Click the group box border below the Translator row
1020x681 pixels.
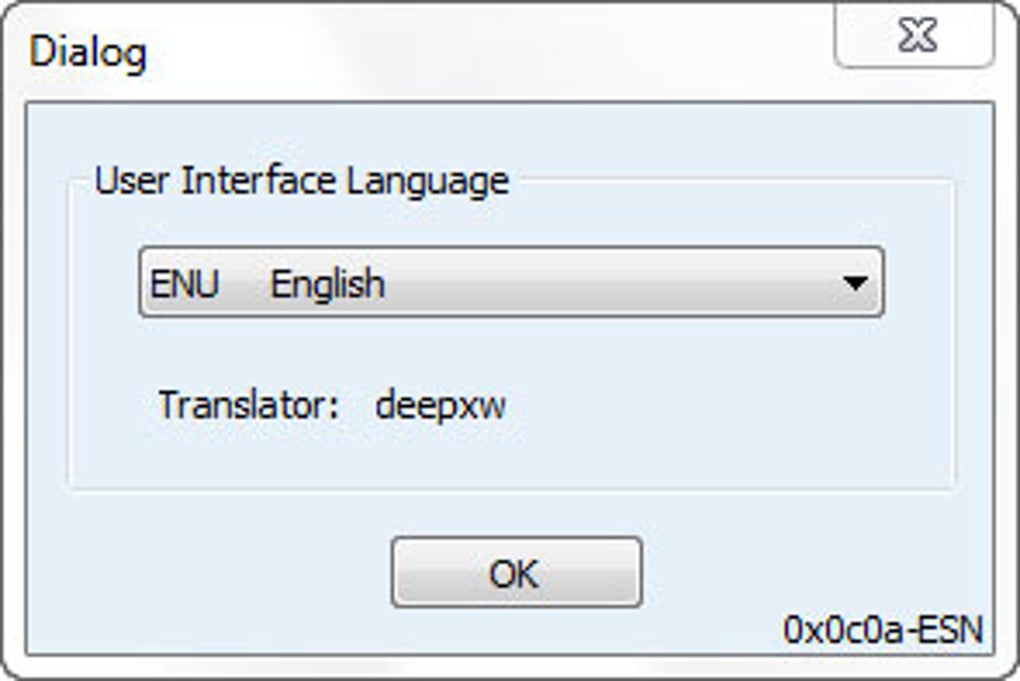click(x=510, y=490)
